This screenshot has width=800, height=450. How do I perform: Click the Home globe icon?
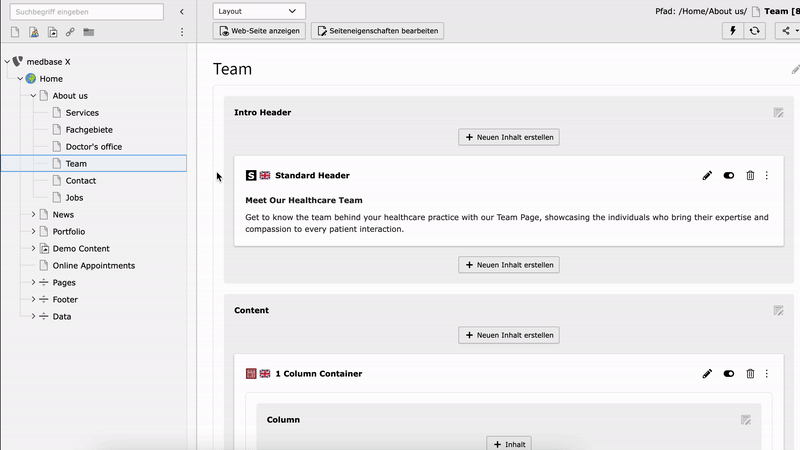coord(31,79)
